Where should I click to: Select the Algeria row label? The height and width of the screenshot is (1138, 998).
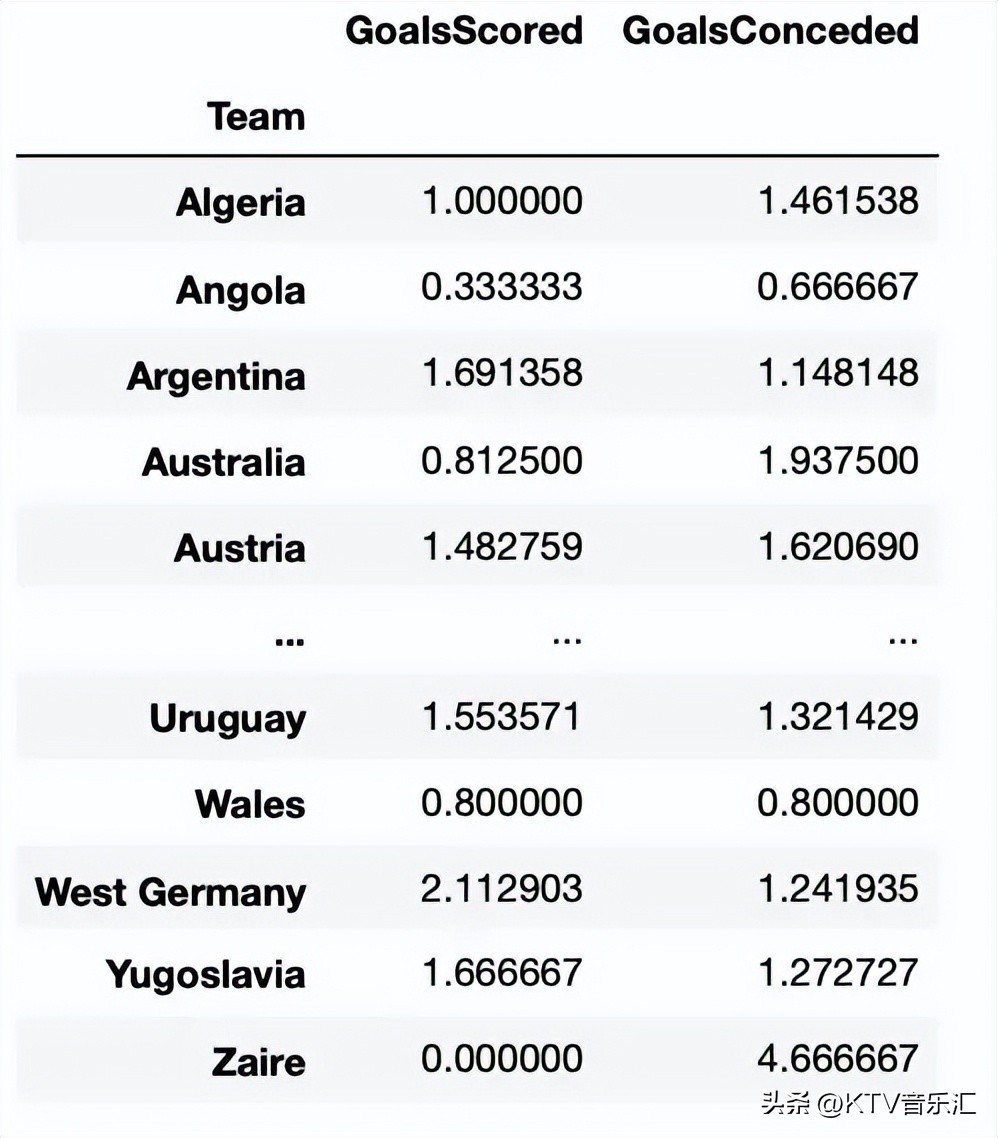(x=240, y=203)
